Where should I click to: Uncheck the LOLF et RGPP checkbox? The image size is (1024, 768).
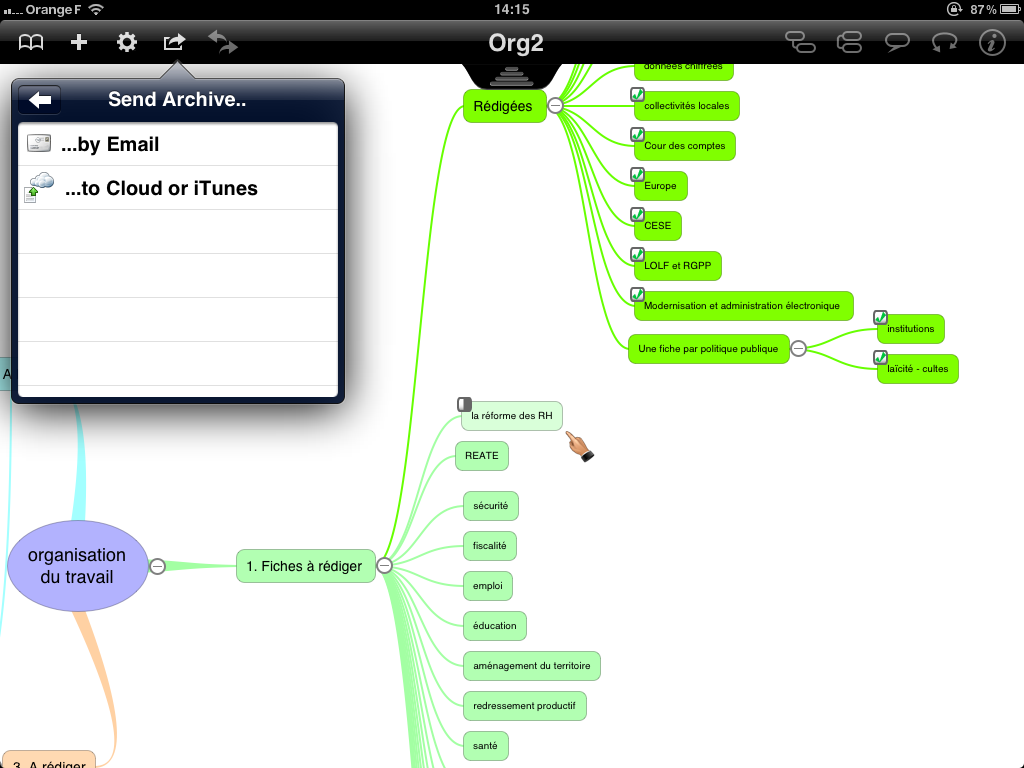pyautogui.click(x=637, y=254)
